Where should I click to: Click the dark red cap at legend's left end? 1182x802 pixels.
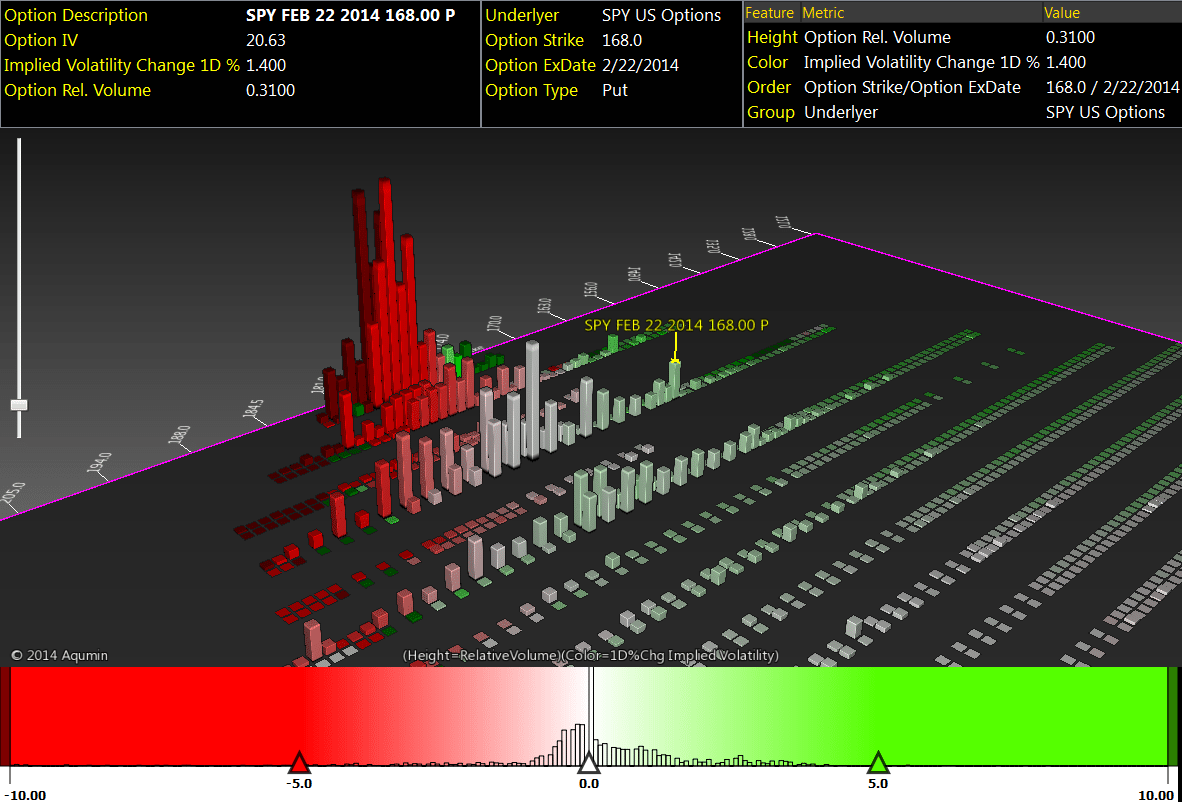tap(5, 716)
